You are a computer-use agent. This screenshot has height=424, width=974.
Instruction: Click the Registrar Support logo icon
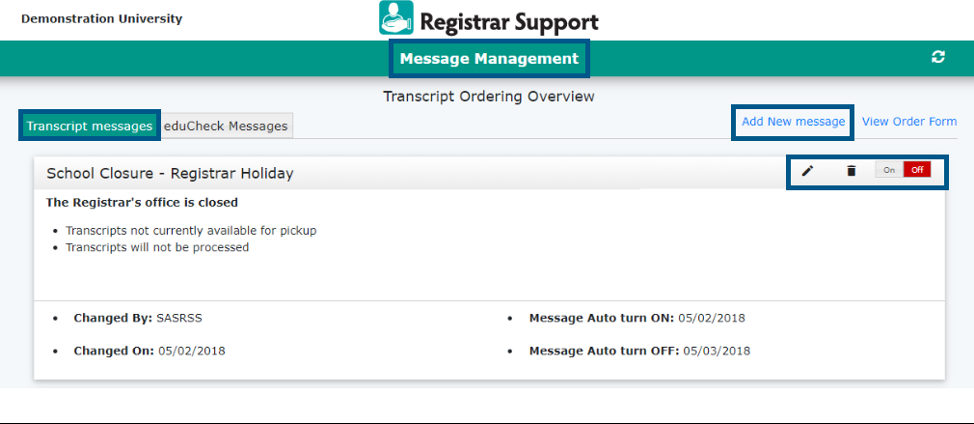(397, 19)
